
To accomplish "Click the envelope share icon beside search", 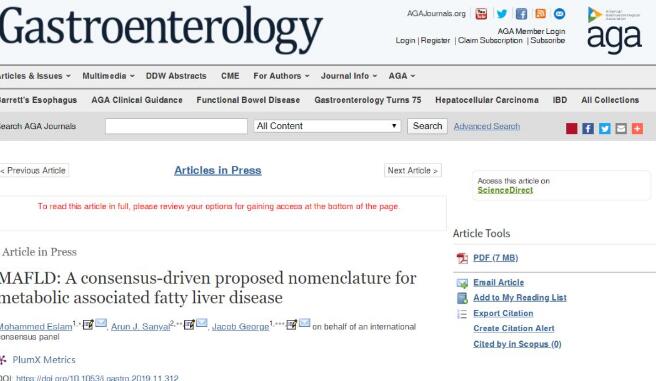I will (x=621, y=128).
